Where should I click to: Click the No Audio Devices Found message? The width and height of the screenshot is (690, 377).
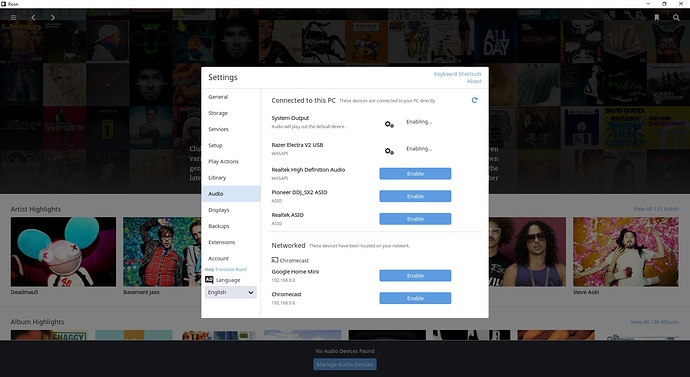345,351
